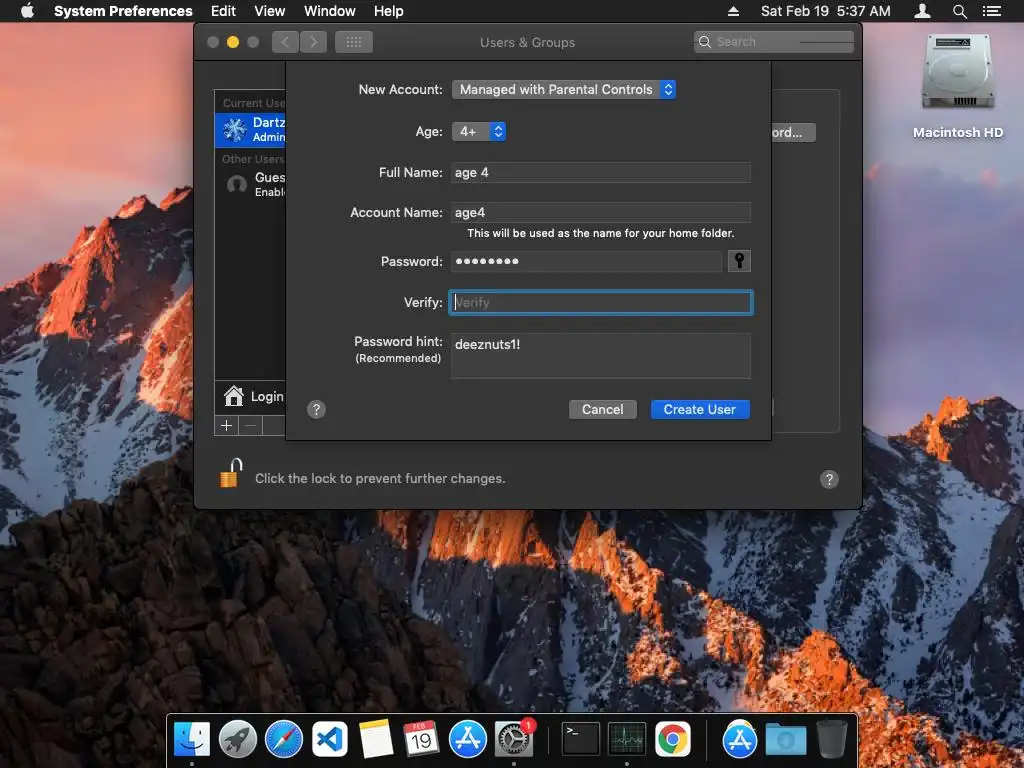
Task: Open the Trash in the Dock
Action: pos(831,739)
